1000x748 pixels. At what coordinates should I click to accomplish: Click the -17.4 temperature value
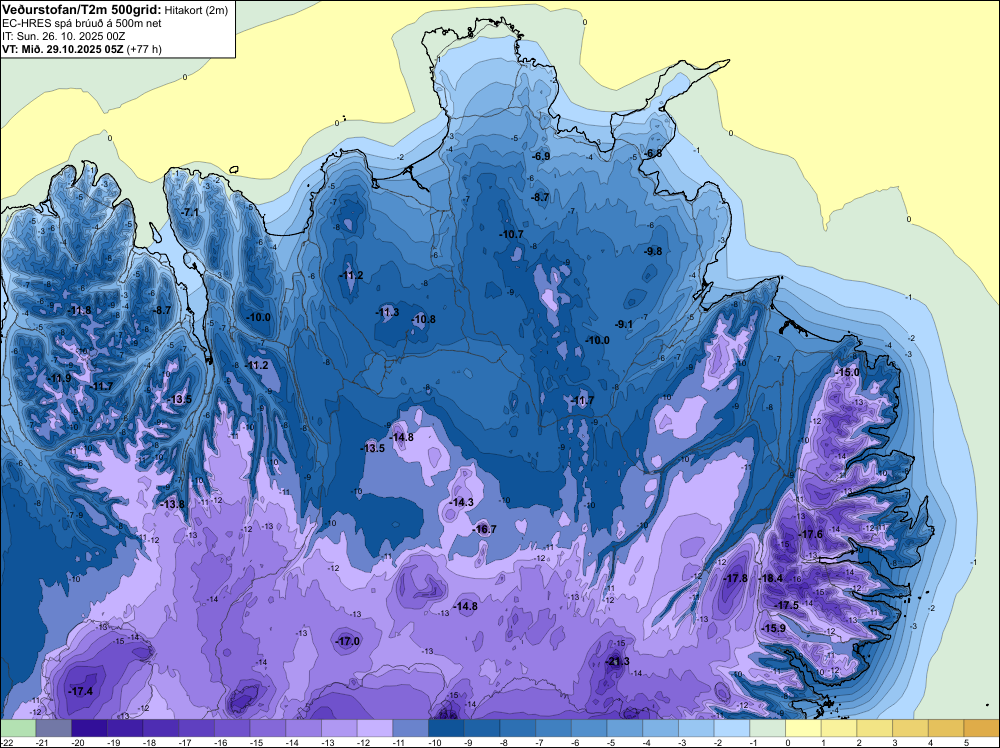[80, 691]
